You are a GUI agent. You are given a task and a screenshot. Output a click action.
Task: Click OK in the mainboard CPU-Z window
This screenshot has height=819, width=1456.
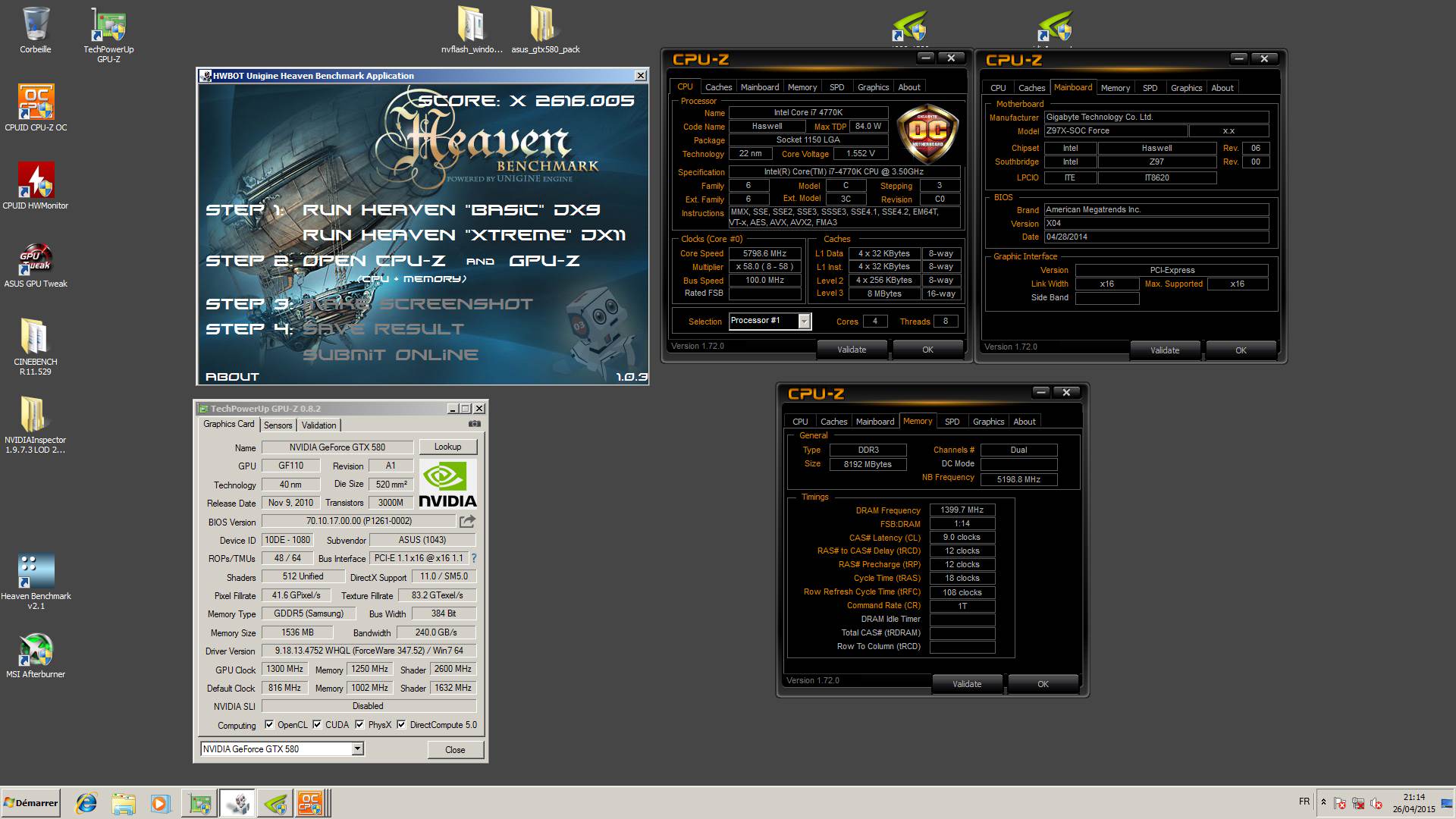point(1241,350)
